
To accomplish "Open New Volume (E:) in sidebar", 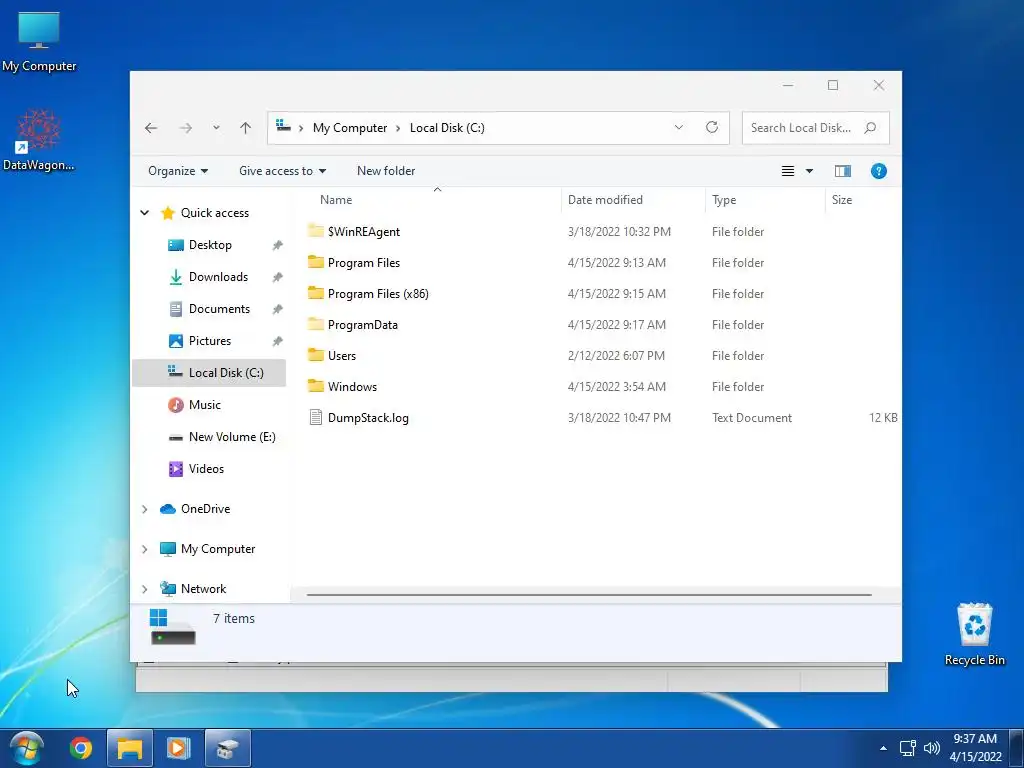I will point(232,437).
